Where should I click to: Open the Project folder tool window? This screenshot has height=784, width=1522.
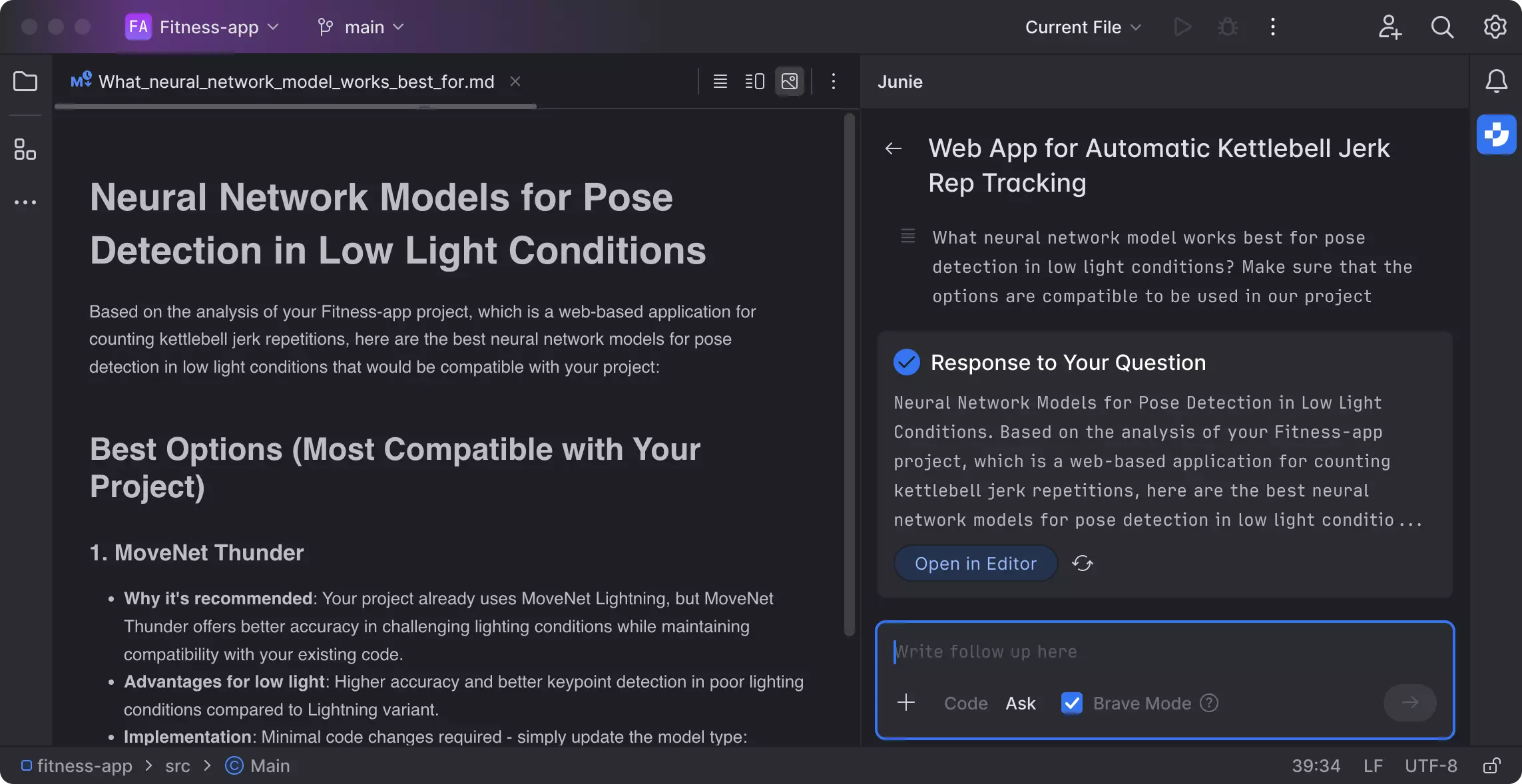(25, 82)
